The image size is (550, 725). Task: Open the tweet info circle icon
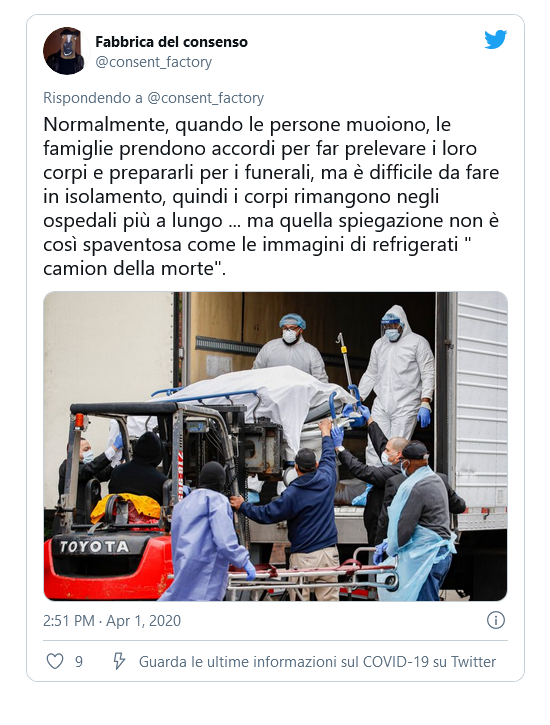point(495,620)
